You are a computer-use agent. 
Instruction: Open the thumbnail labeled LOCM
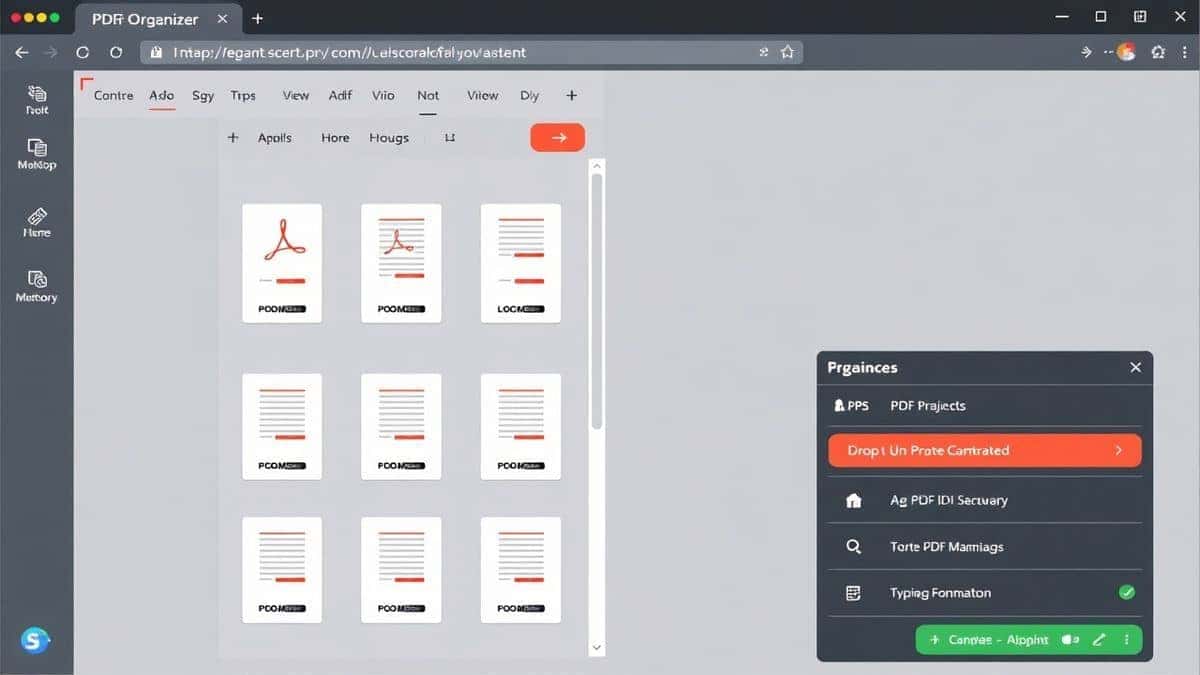click(x=521, y=263)
